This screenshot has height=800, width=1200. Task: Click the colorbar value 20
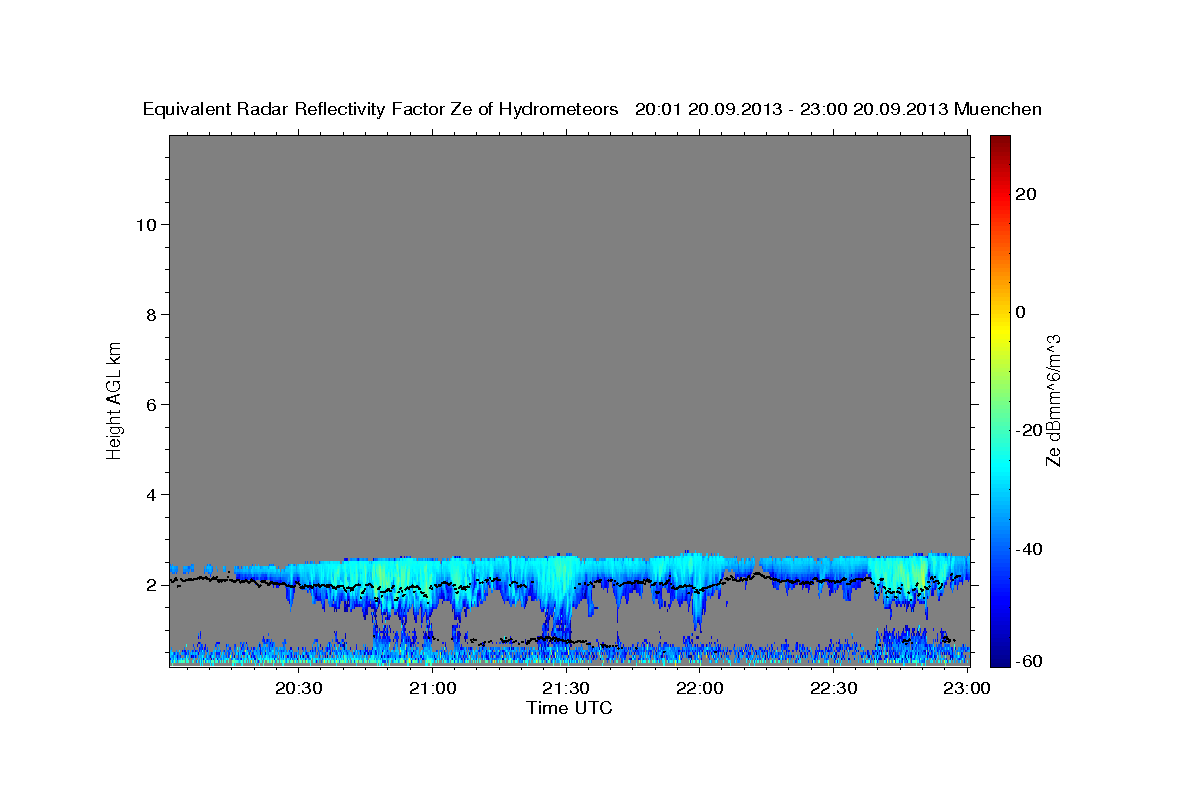tap(1028, 194)
